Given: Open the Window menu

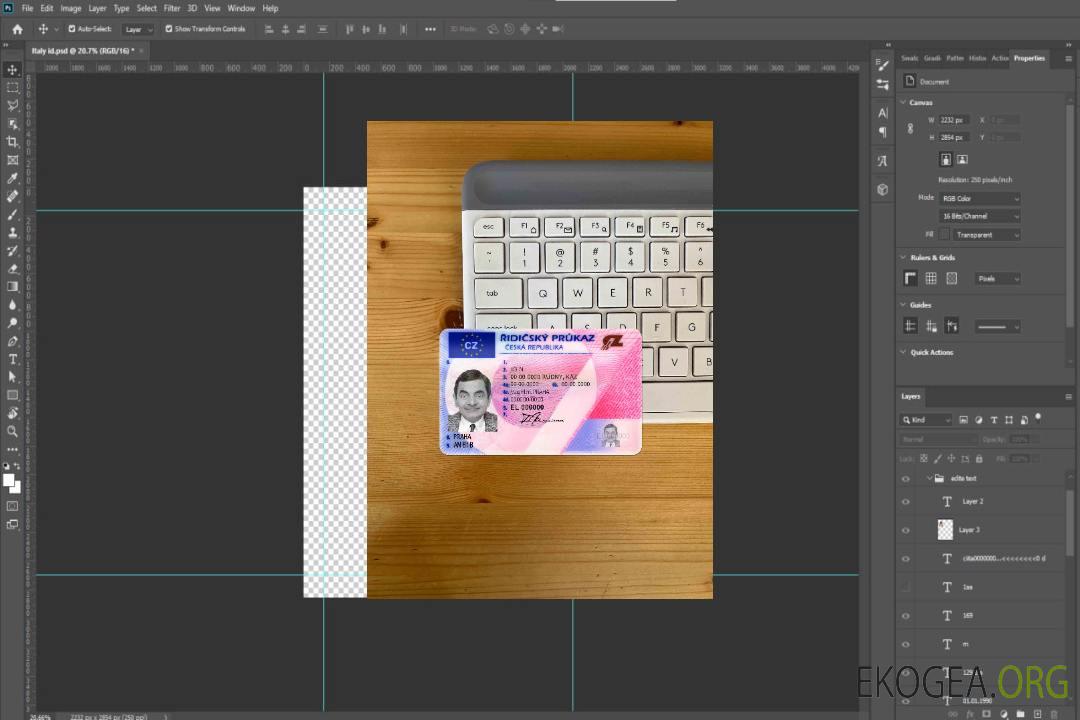Looking at the screenshot, I should pyautogui.click(x=240, y=8).
